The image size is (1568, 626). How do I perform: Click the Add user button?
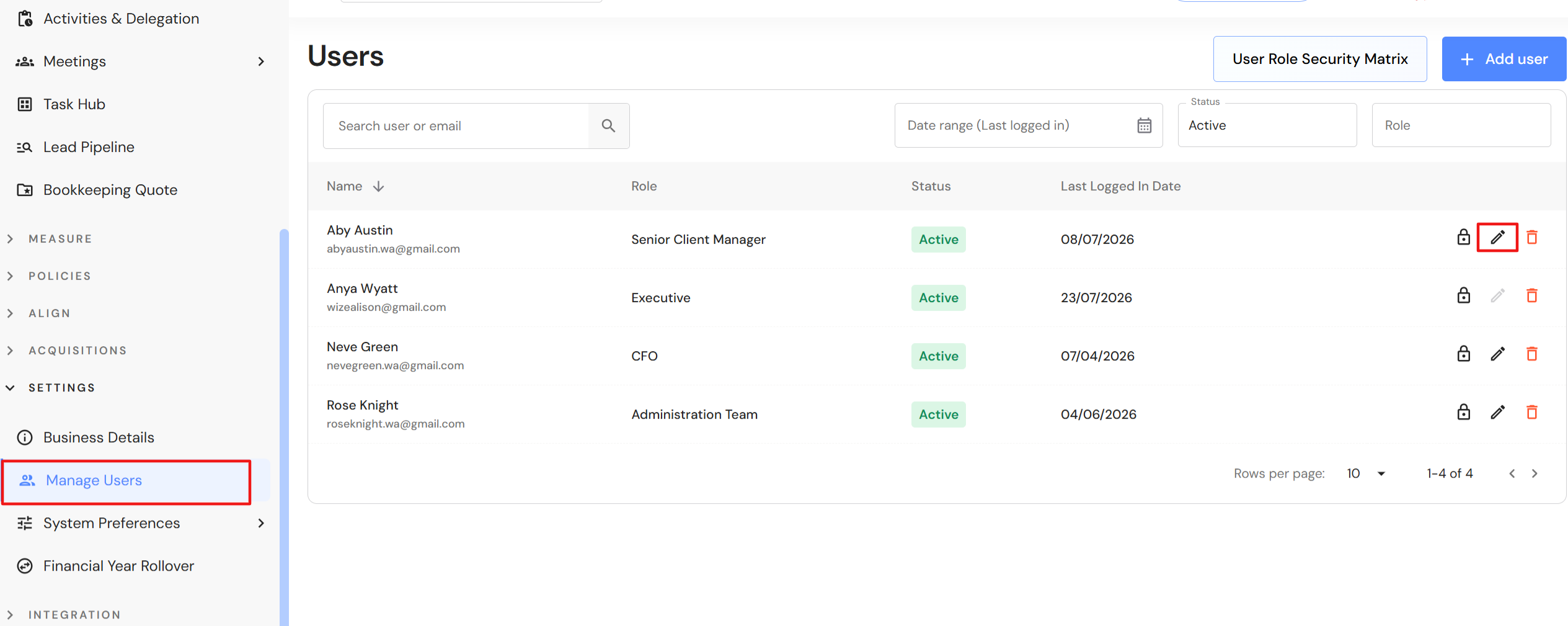point(1504,59)
